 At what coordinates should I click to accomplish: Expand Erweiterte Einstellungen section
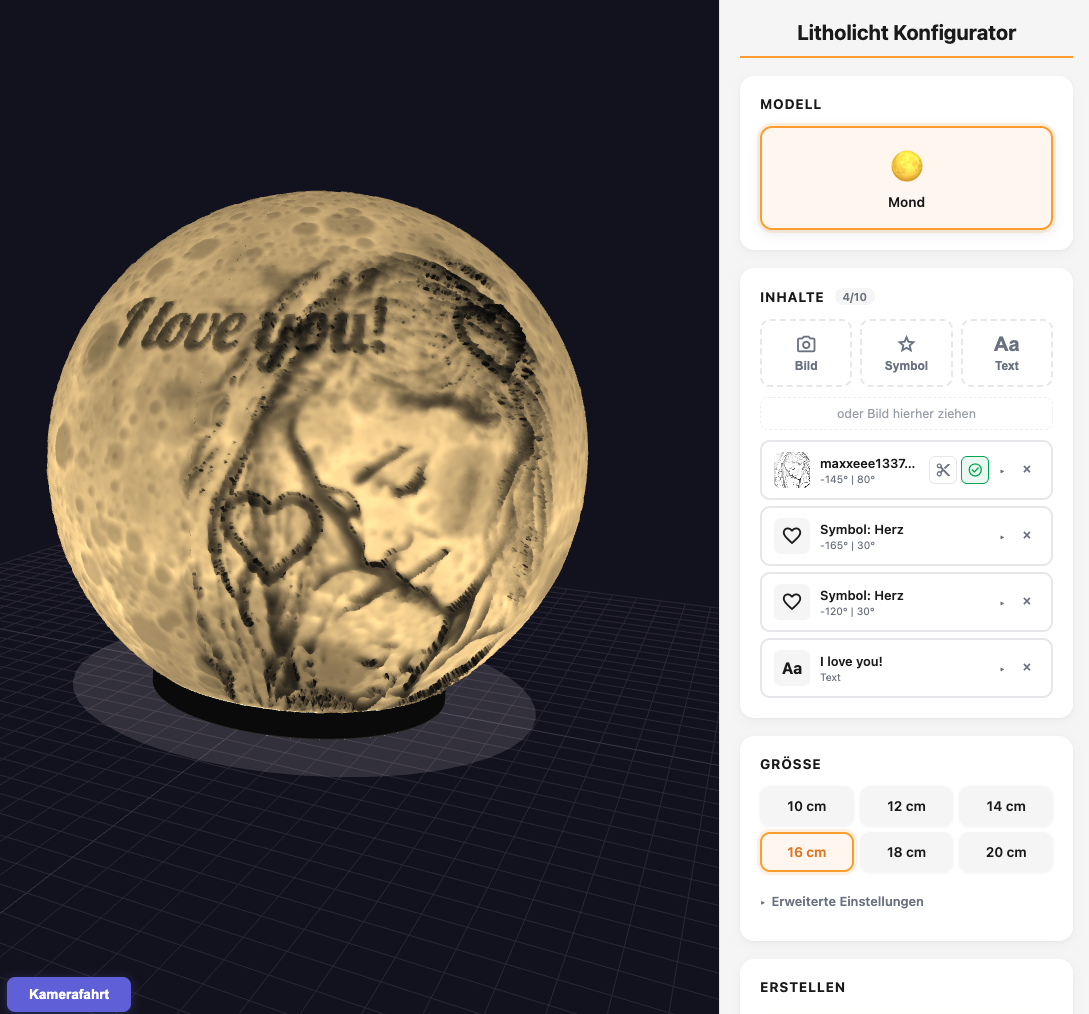(x=842, y=901)
